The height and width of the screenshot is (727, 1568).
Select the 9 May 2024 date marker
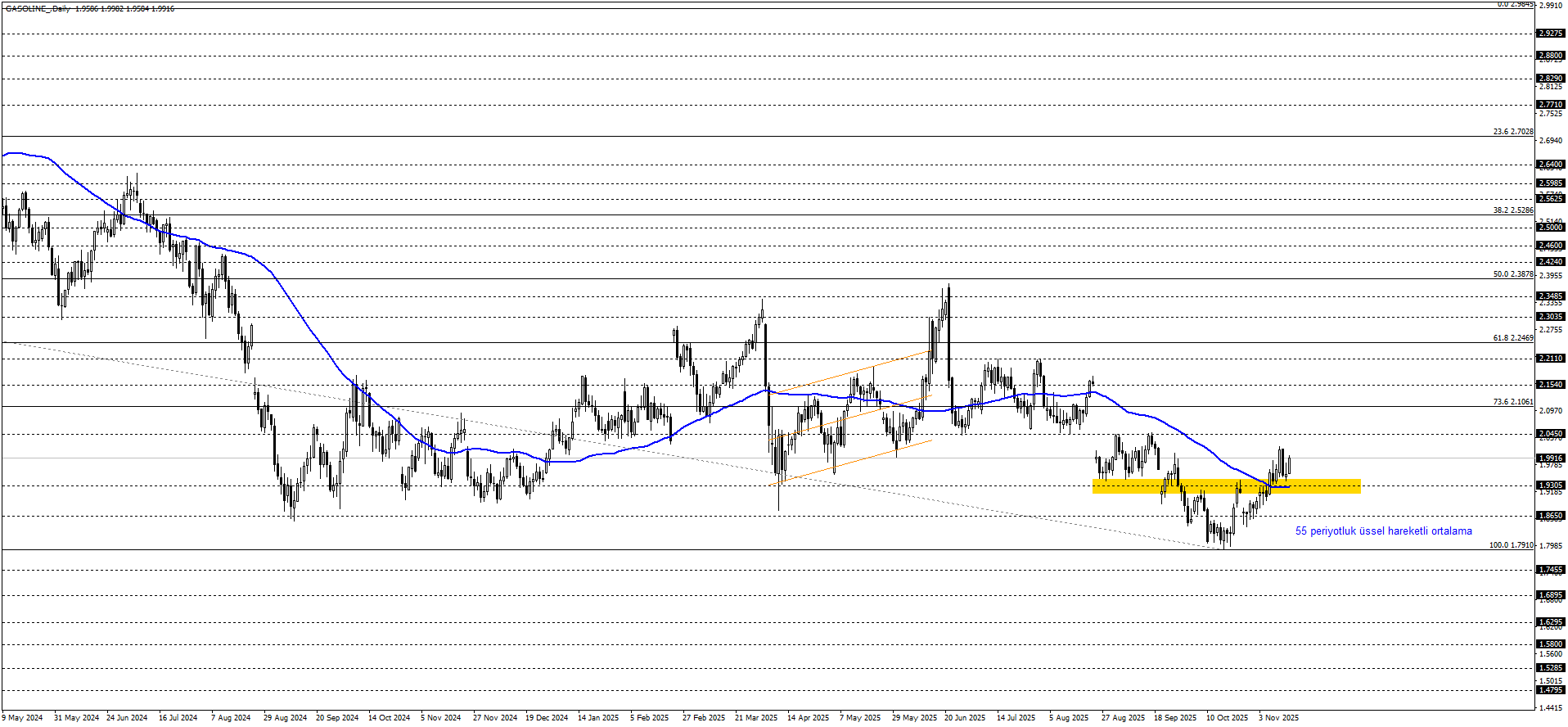pyautogui.click(x=23, y=718)
